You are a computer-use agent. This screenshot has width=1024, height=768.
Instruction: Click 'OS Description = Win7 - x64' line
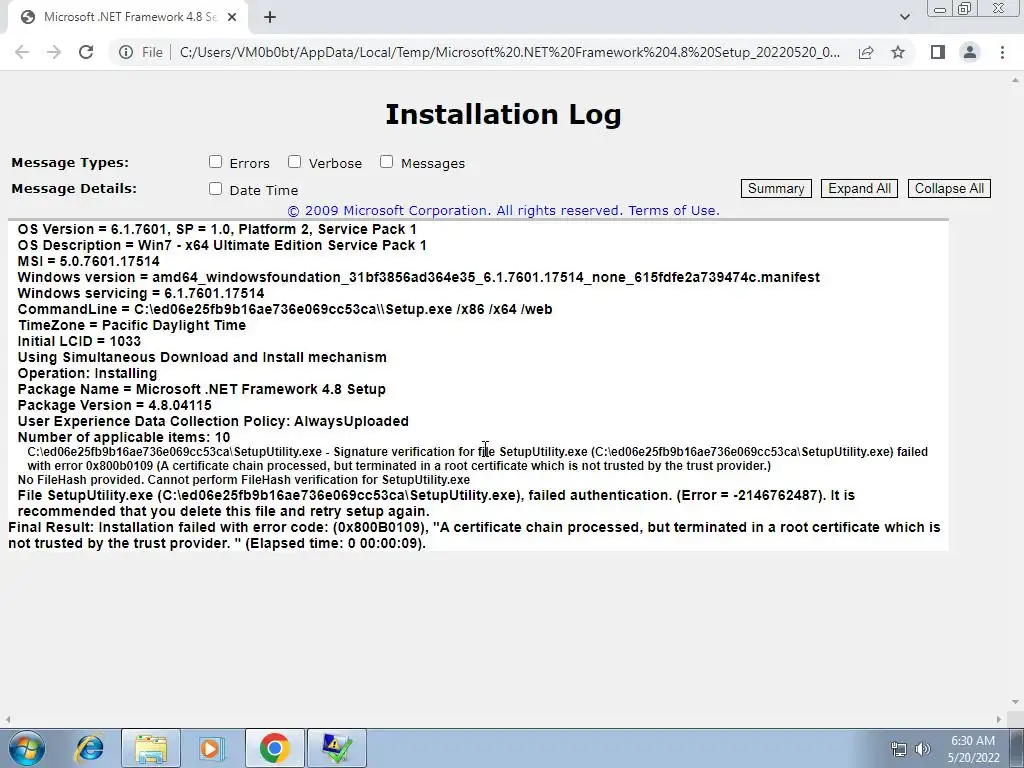(222, 245)
